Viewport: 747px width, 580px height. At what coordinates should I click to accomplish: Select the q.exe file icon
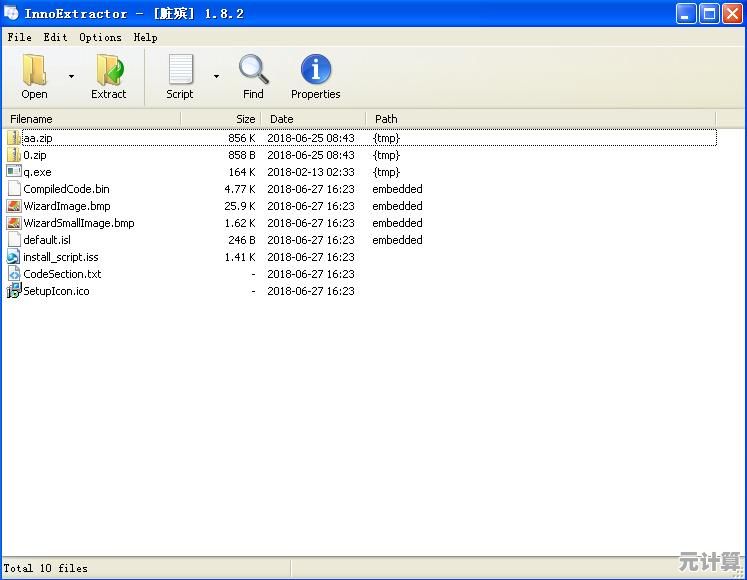tap(14, 172)
